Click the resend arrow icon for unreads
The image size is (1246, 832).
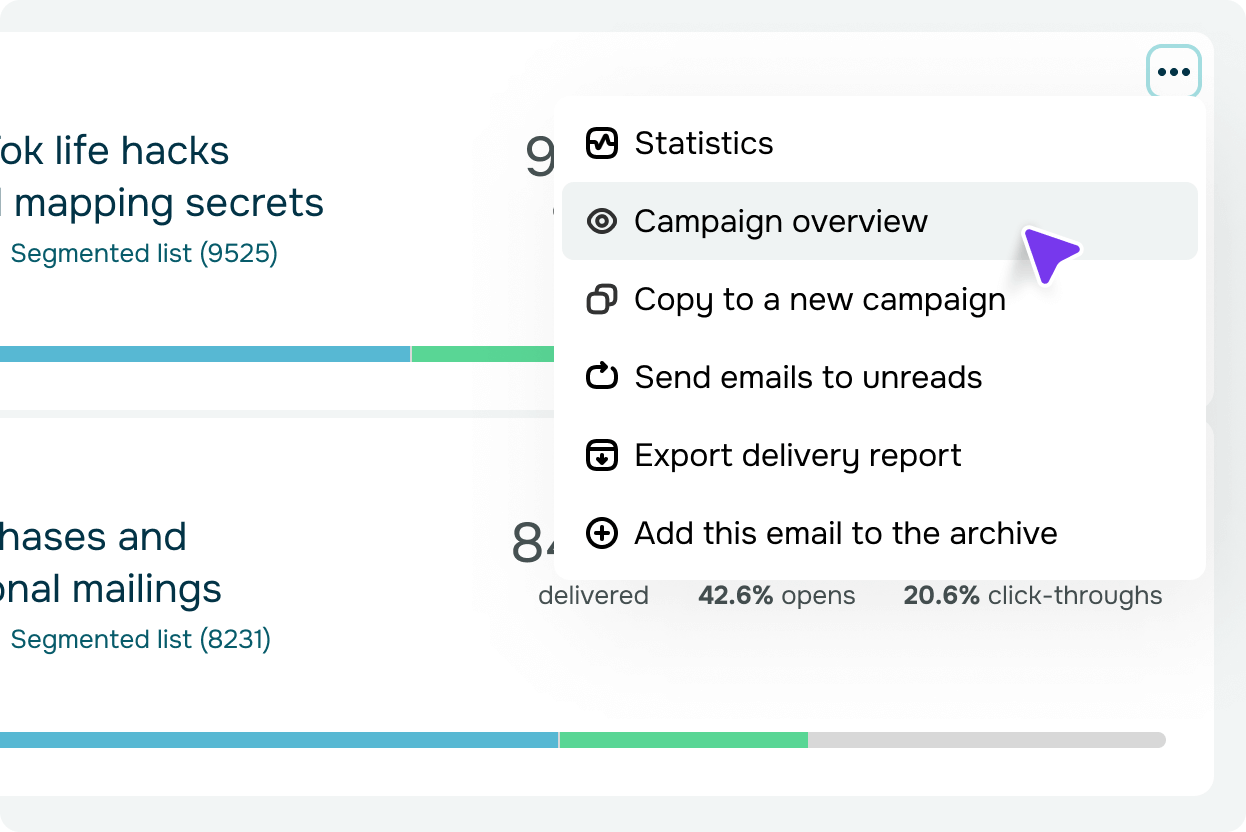601,377
